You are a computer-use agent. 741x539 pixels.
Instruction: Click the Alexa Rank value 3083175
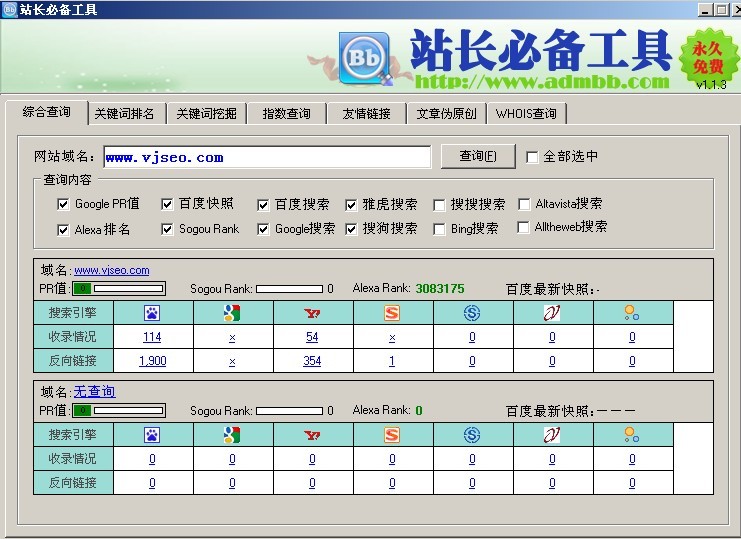(x=440, y=288)
